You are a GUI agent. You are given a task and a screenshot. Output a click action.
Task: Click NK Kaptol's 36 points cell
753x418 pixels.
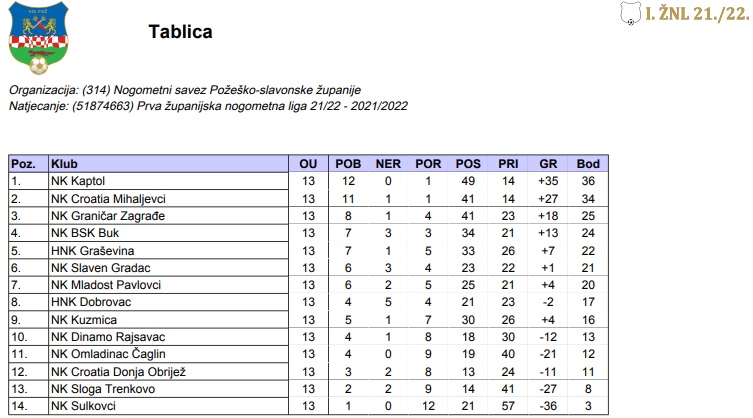point(588,181)
